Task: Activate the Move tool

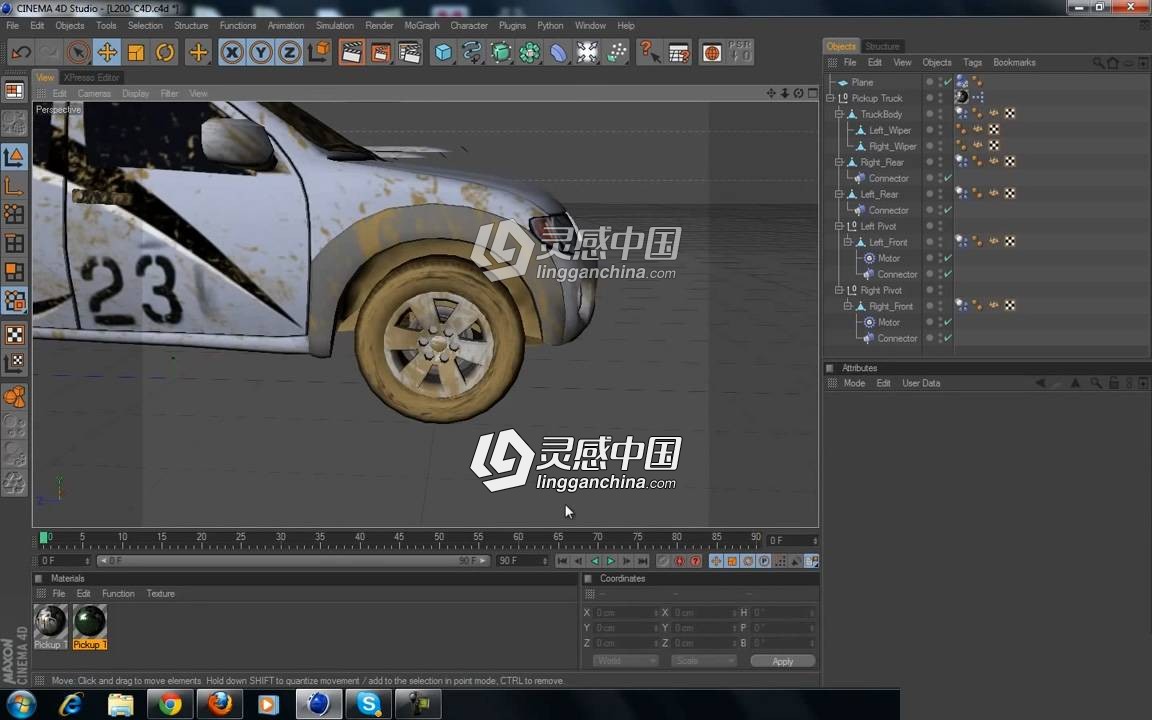Action: pyautogui.click(x=107, y=52)
